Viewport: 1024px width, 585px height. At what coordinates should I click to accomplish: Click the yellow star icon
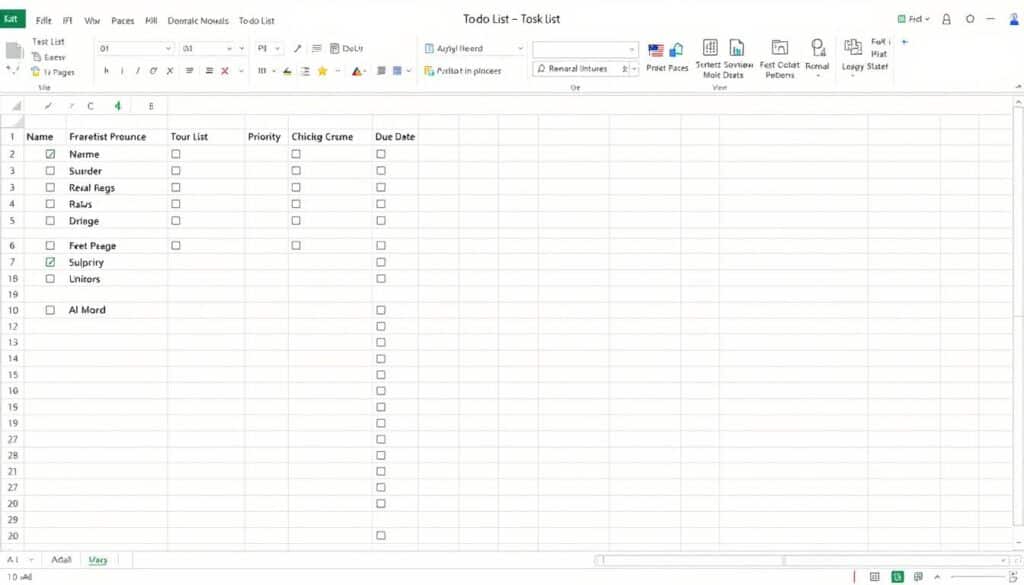322,71
